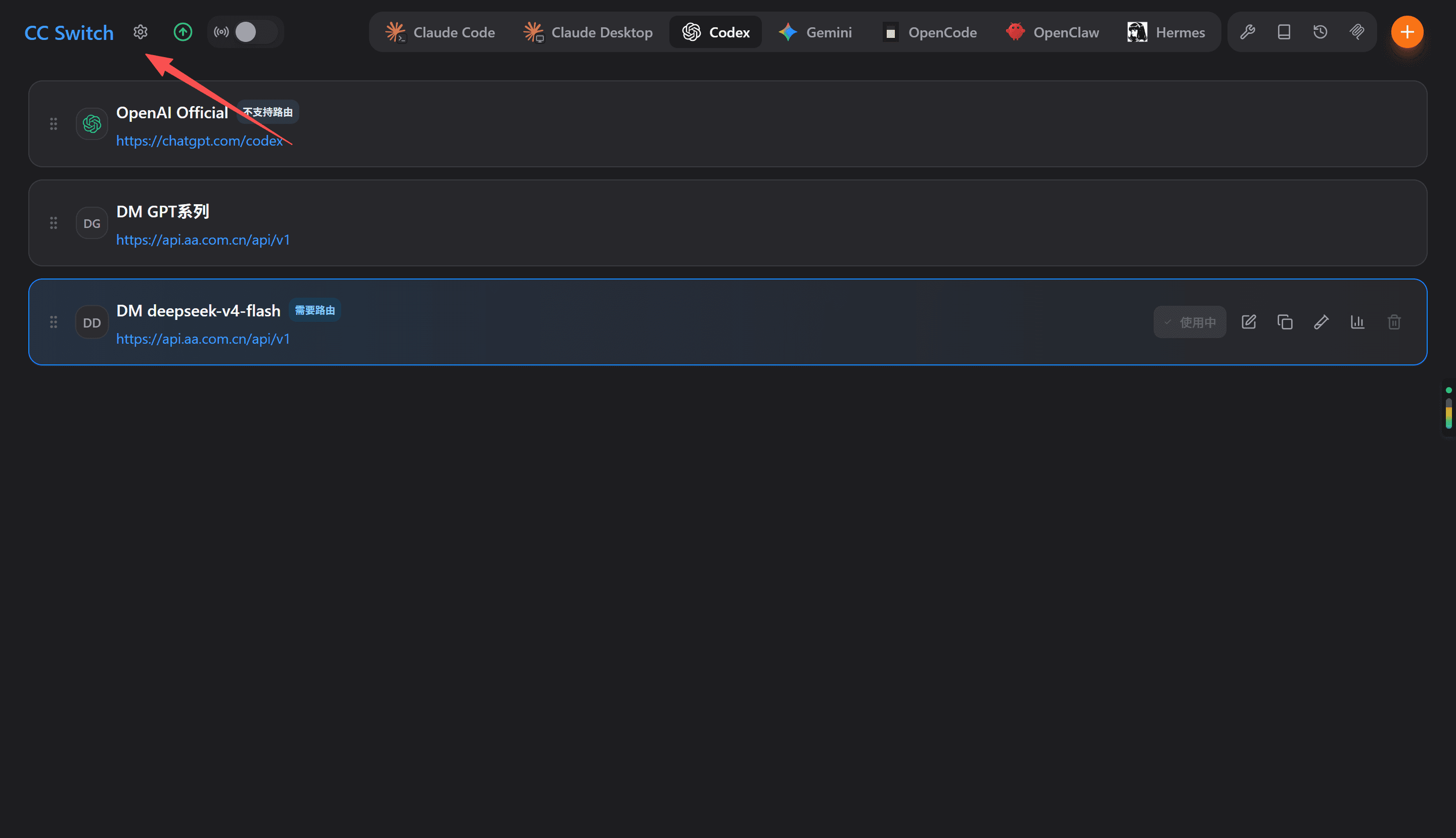Switch to the Gemini tab
The width and height of the screenshot is (1456, 838).
[815, 32]
